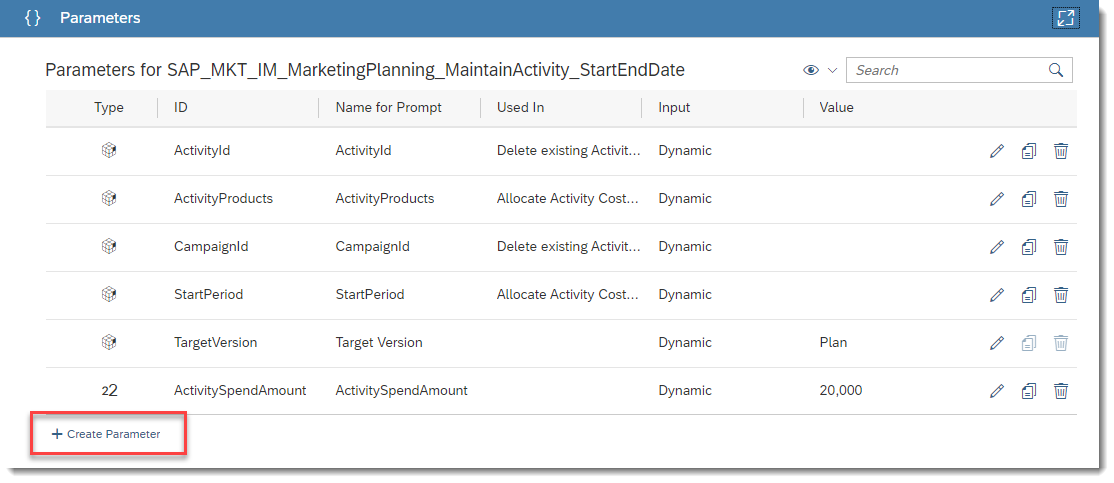The image size is (1114, 483).
Task: Click the Used In column header
Action: (521, 107)
